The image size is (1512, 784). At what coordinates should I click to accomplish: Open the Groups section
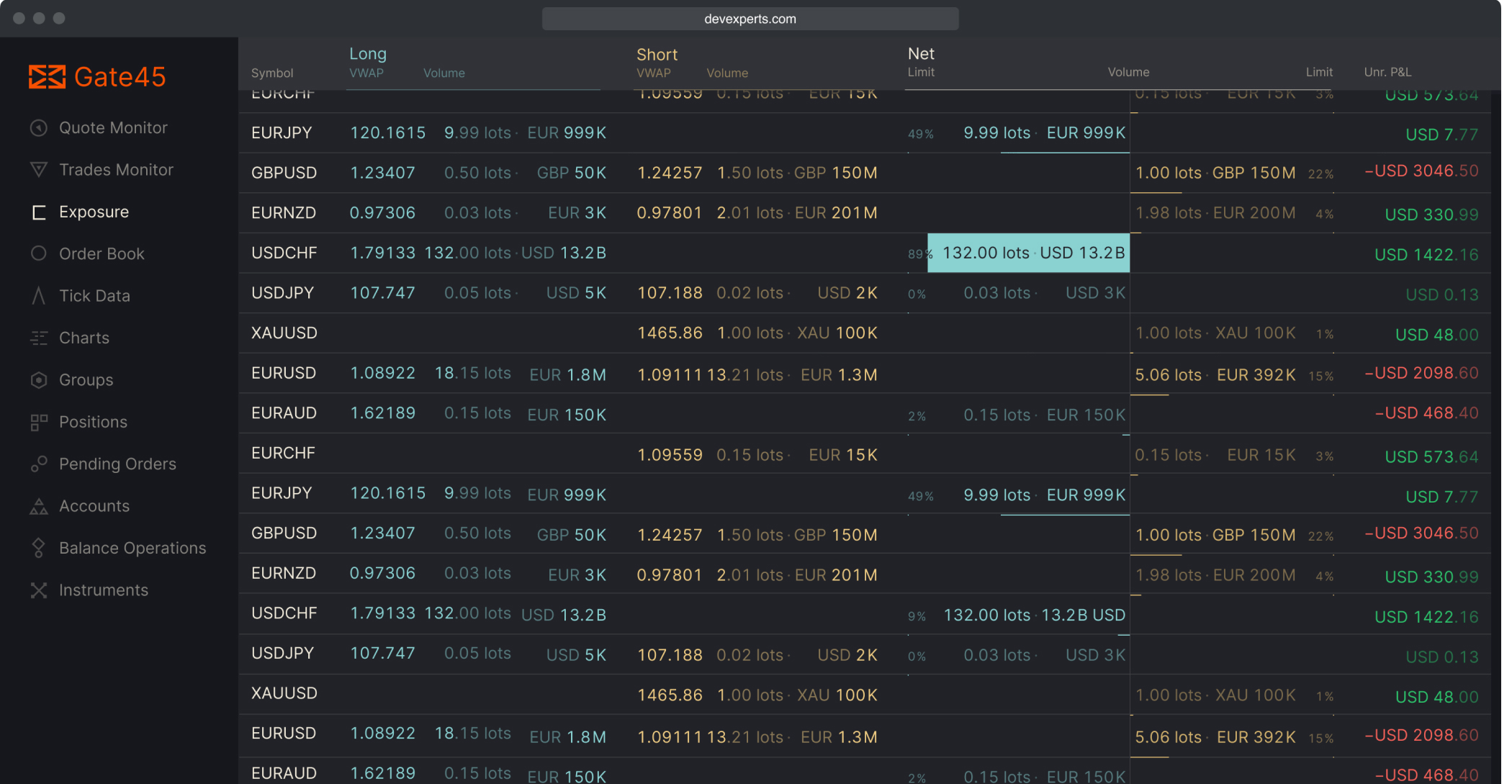85,379
